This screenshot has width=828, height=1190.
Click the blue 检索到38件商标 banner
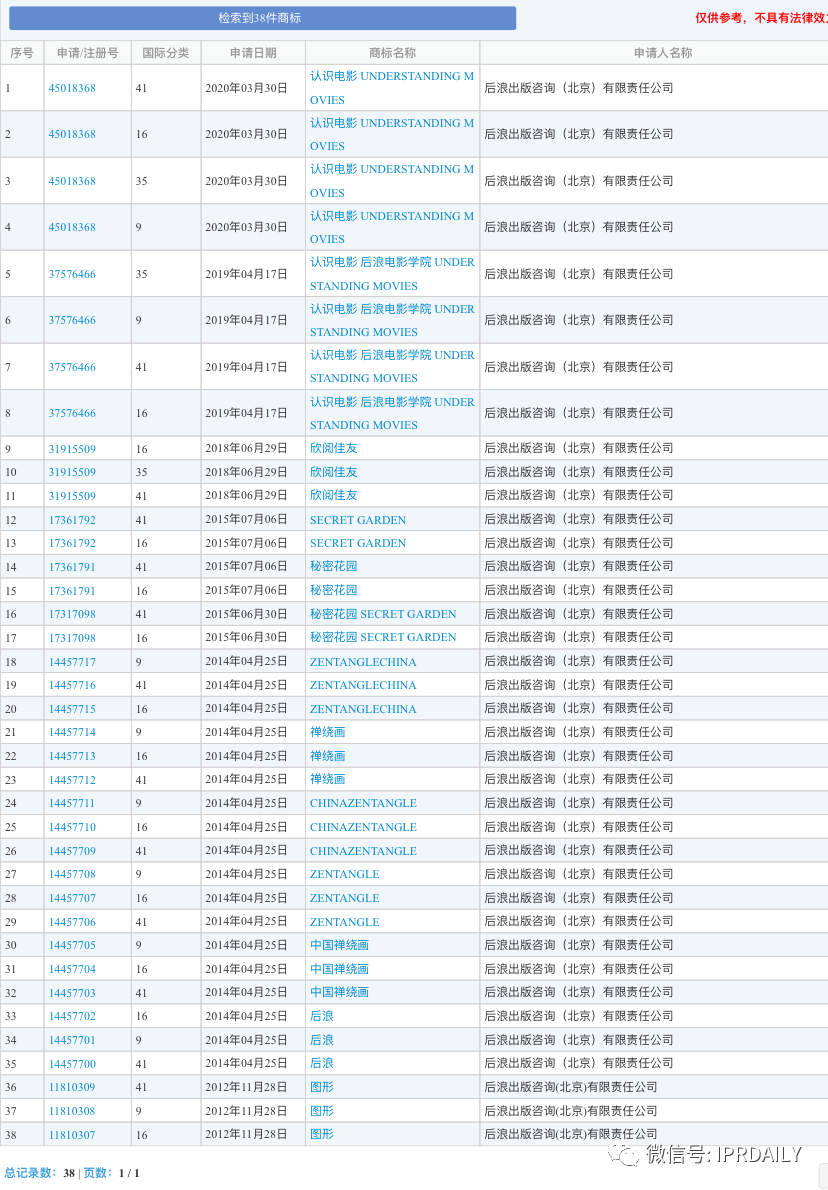coord(262,18)
